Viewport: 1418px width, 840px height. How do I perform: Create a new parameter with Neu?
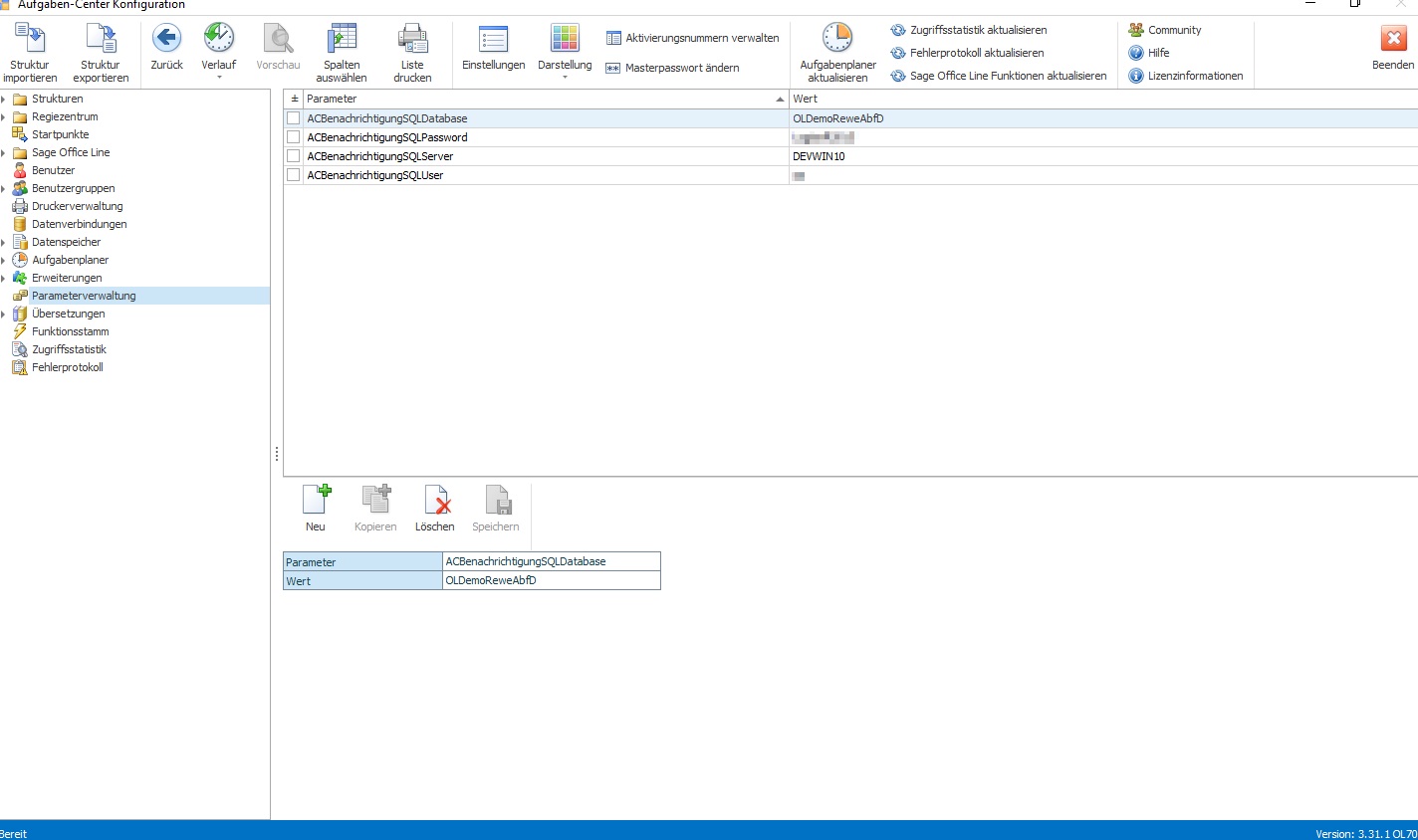tap(316, 509)
